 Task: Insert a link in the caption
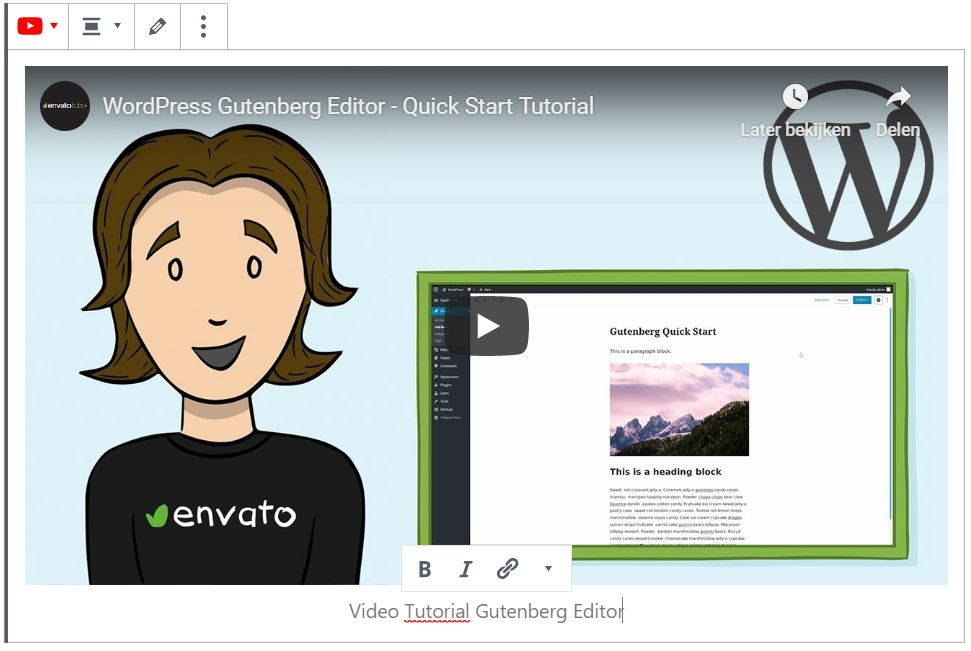pyautogui.click(x=507, y=569)
